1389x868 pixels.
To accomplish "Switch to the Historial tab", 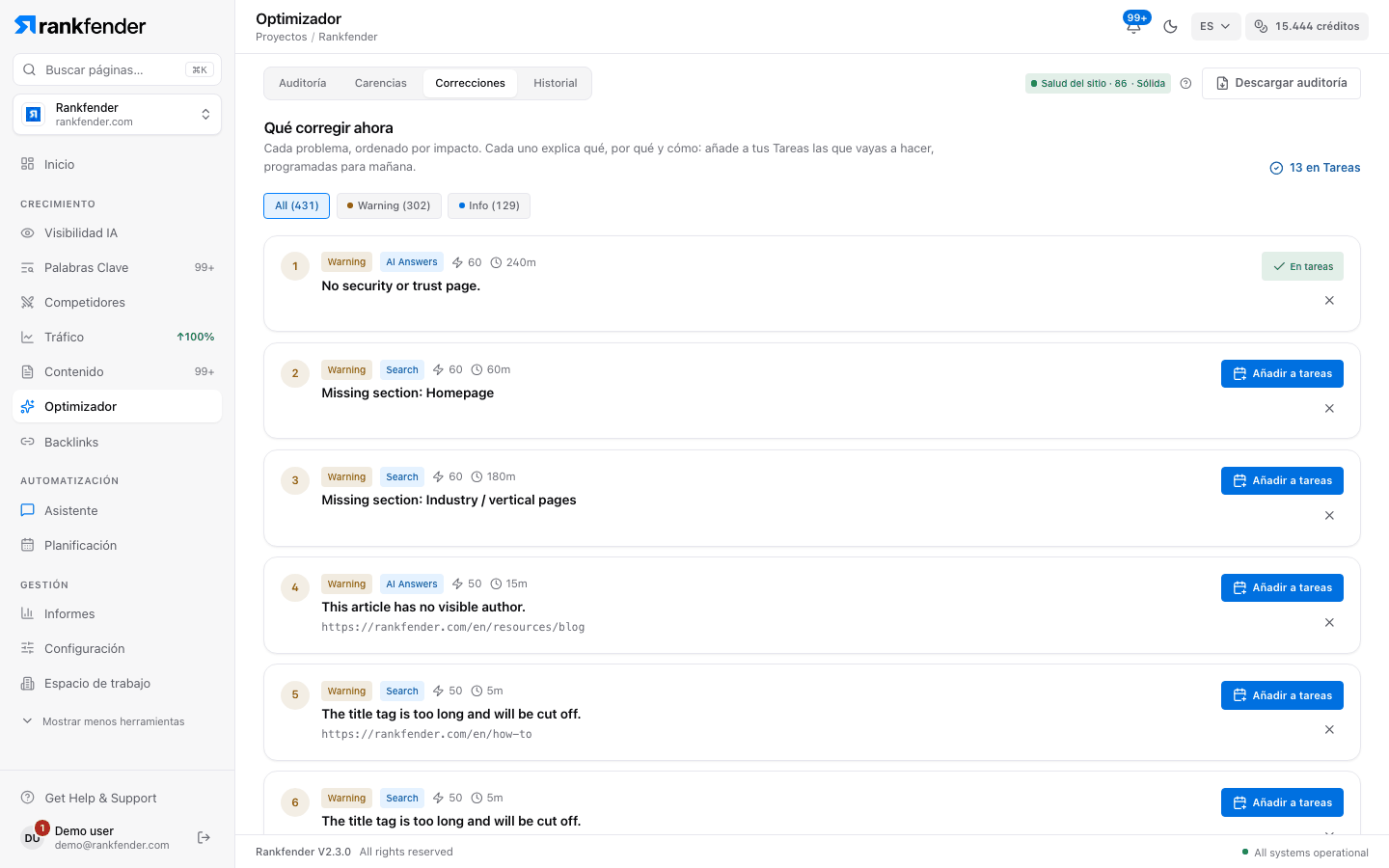I will click(x=556, y=83).
